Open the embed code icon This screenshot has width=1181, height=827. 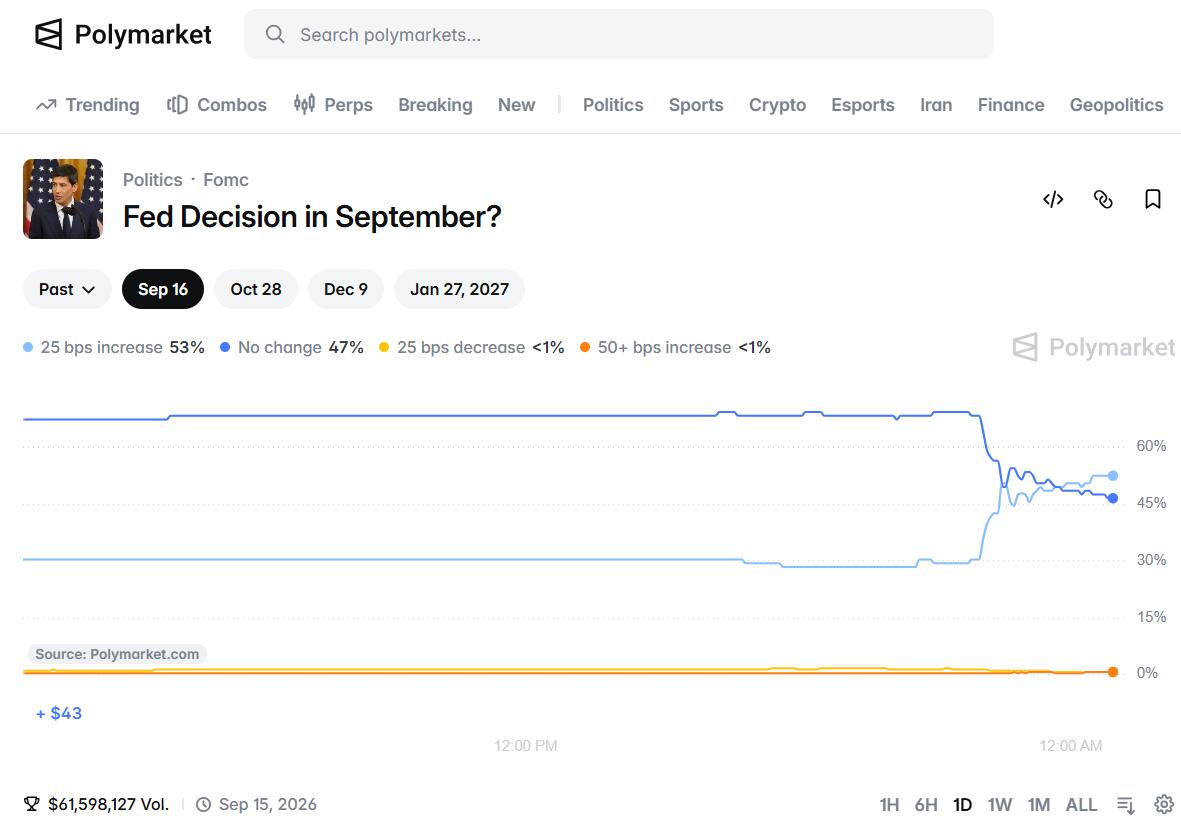pyautogui.click(x=1053, y=199)
